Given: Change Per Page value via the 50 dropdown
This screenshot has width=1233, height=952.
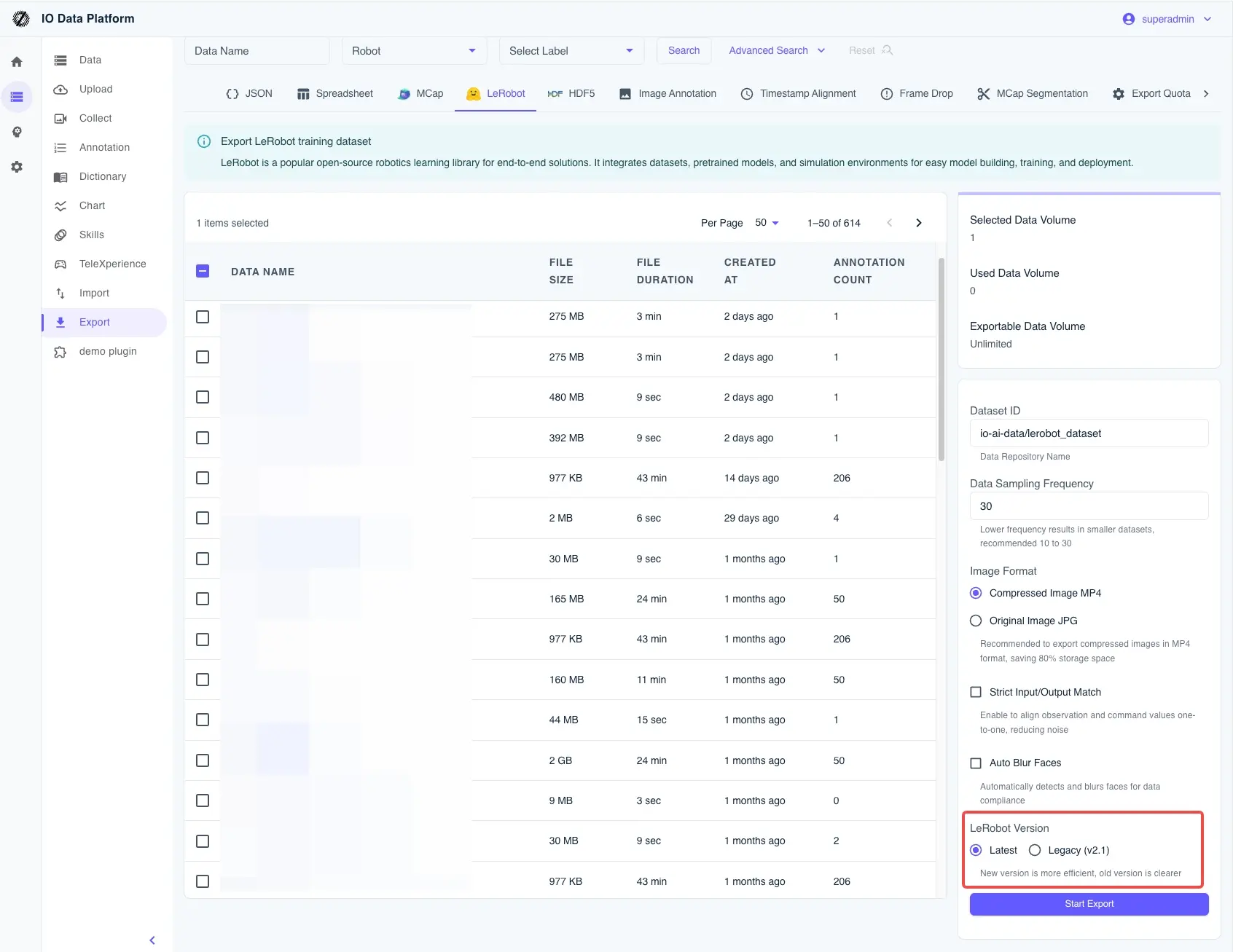Looking at the screenshot, I should pos(766,223).
